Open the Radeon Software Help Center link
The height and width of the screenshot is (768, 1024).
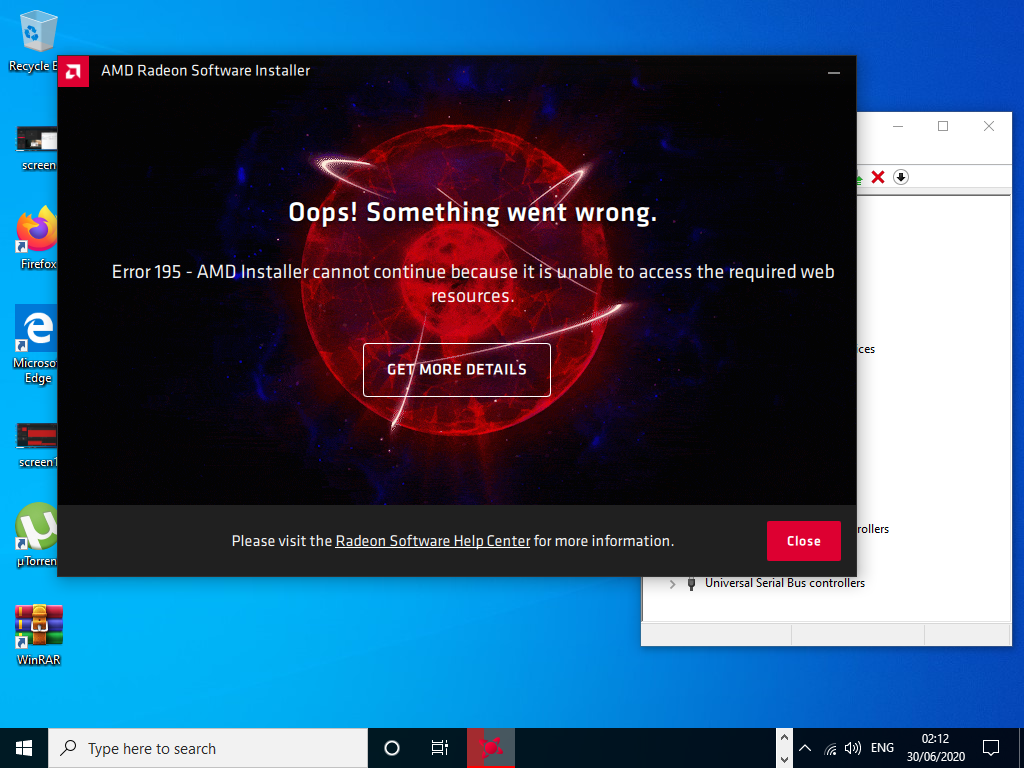[x=432, y=541]
